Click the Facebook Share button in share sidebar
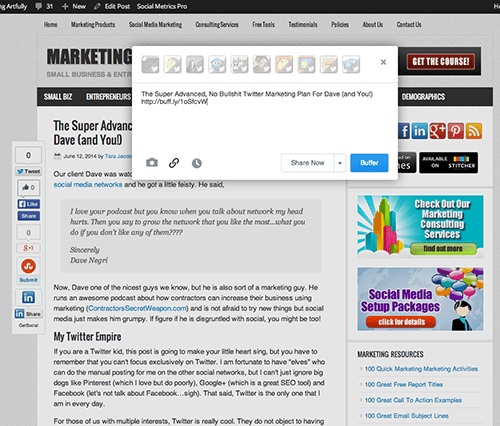Viewport: 500px width, 426px height. click(29, 216)
